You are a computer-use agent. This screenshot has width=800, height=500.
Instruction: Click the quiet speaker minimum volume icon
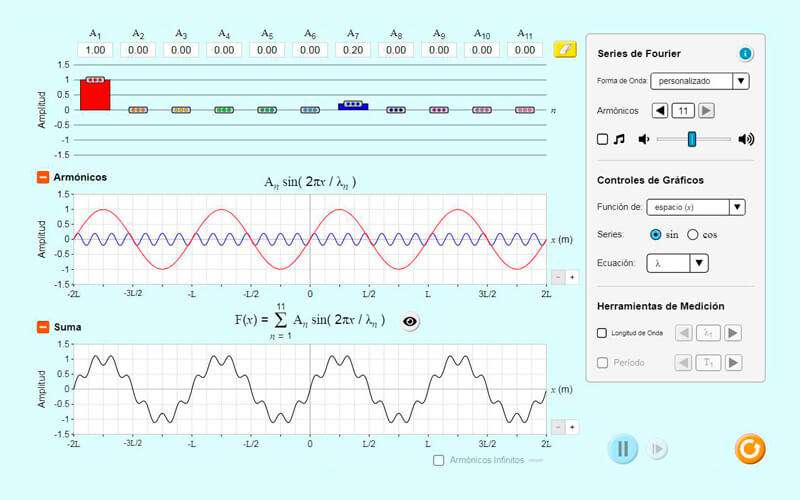pyautogui.click(x=644, y=139)
